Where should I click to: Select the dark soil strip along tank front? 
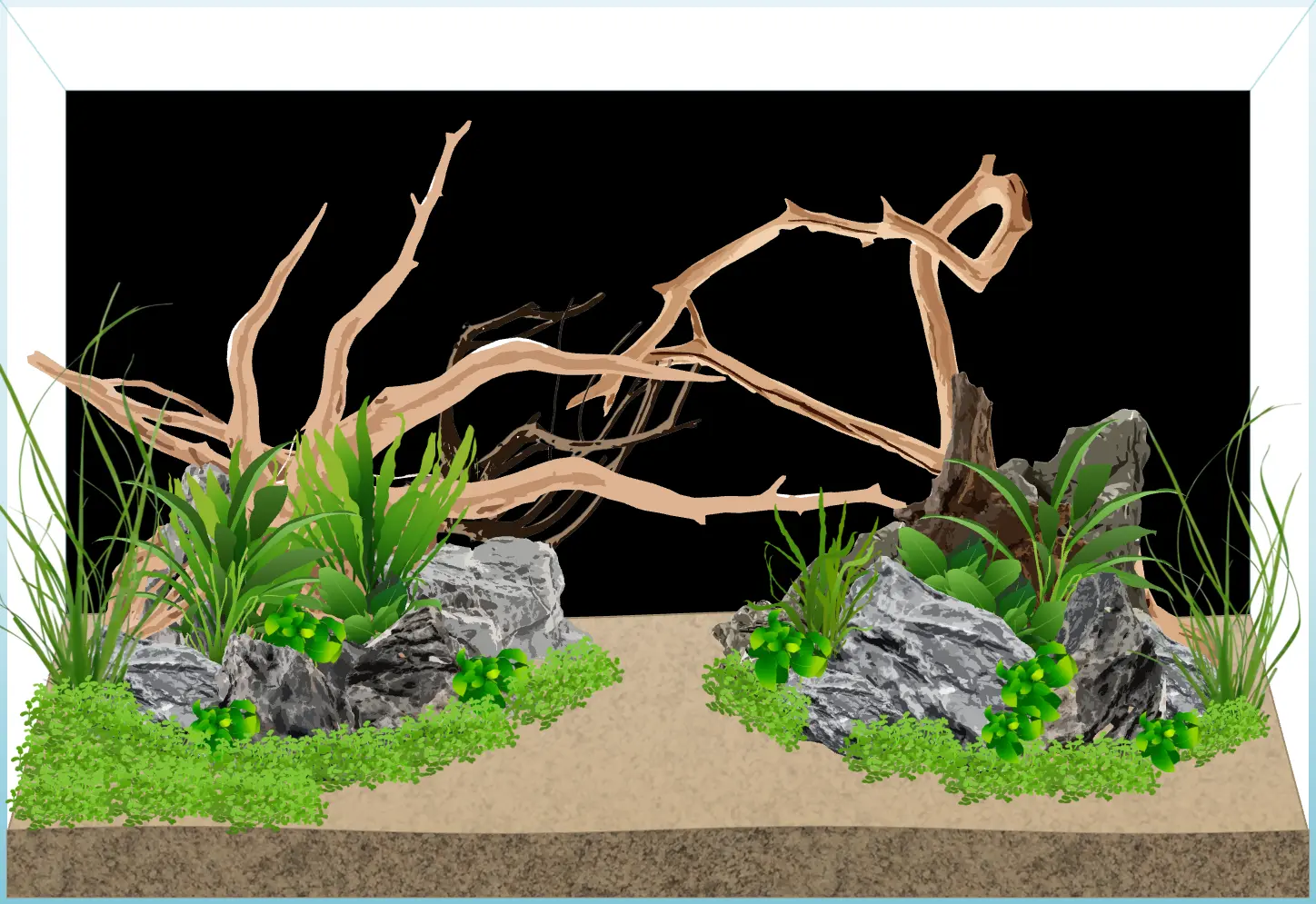tap(654, 863)
